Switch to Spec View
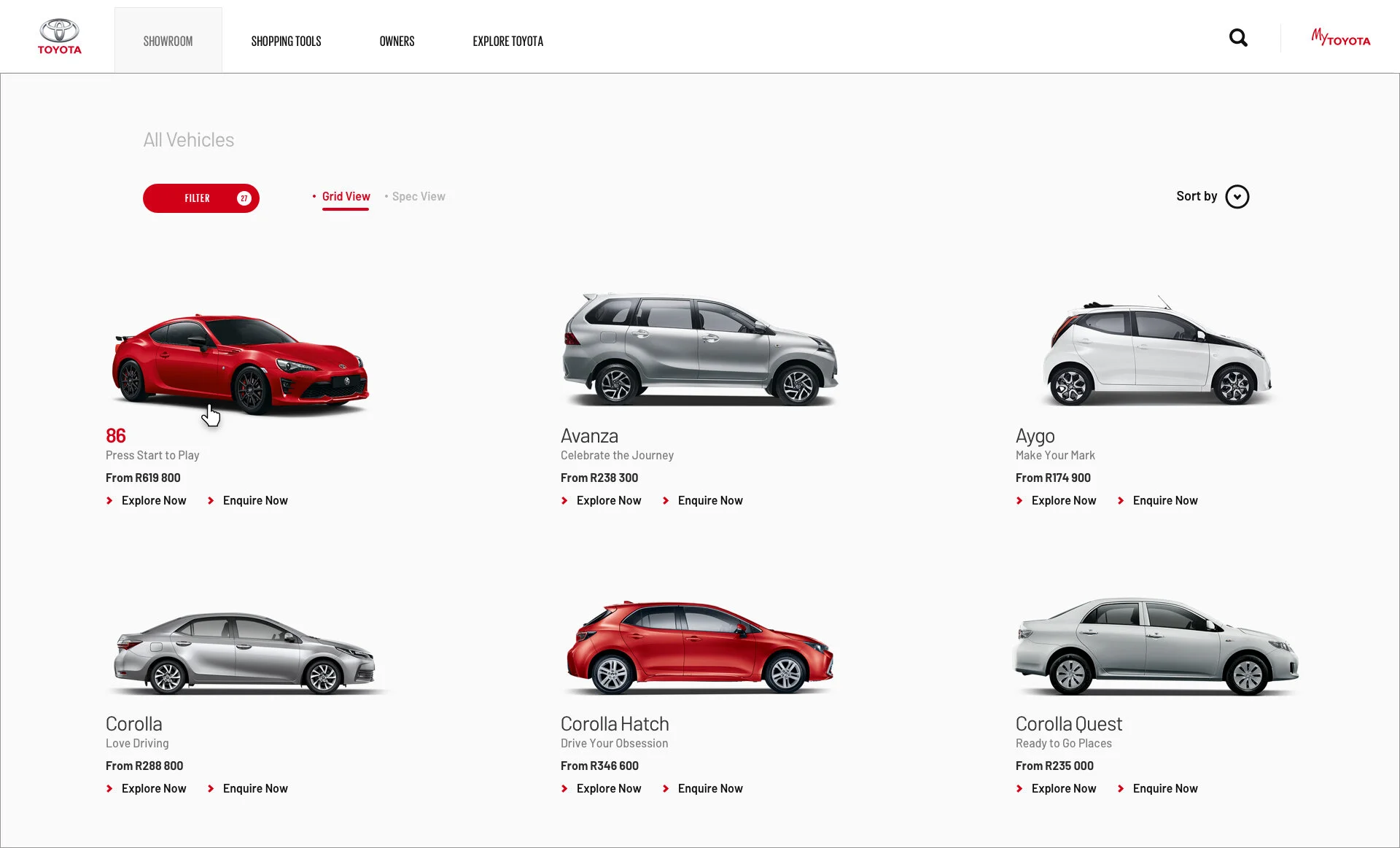Screen dimensions: 1400x848 418,197
